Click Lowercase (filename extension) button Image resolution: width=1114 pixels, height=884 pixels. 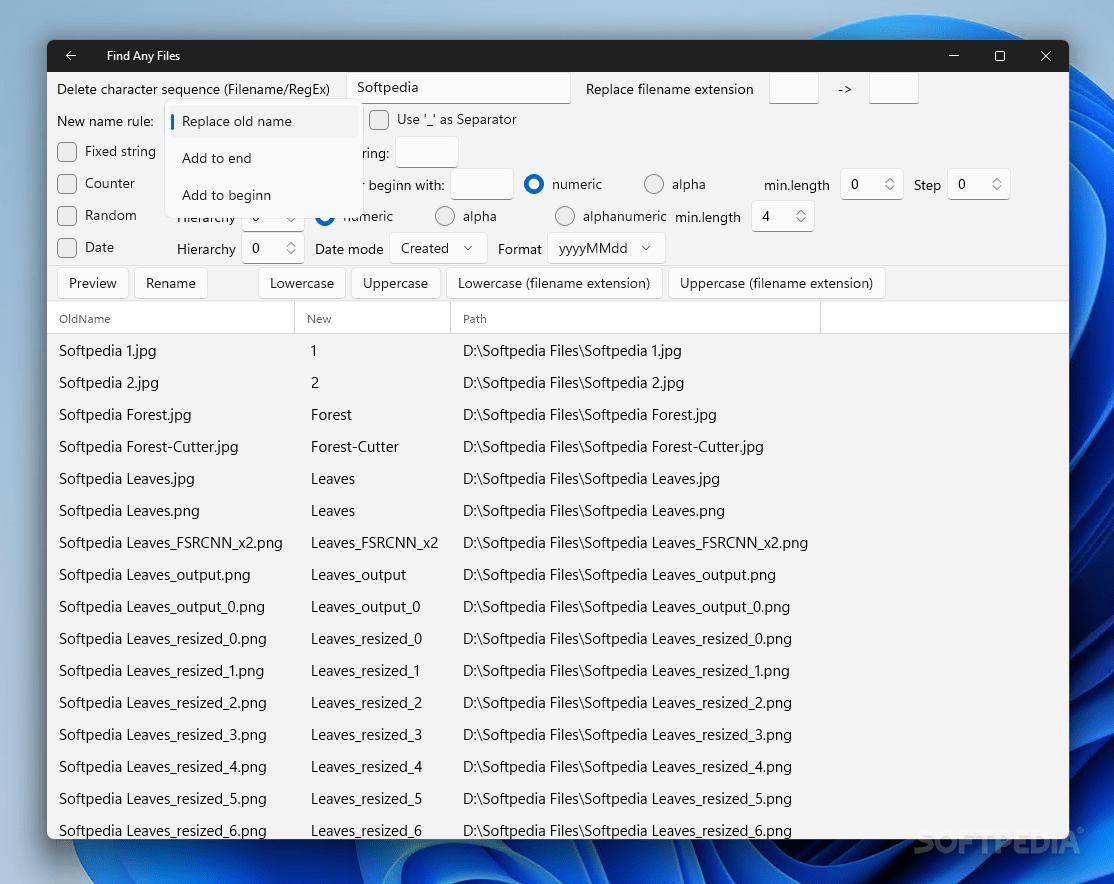point(553,283)
